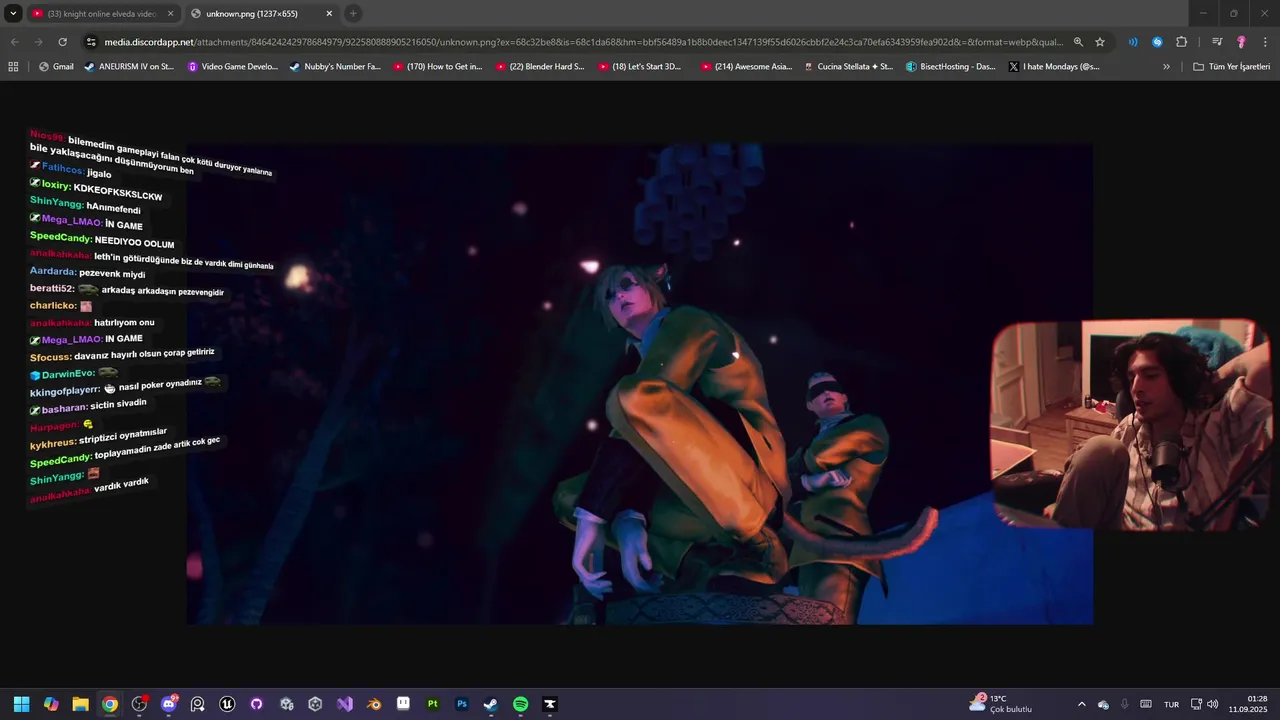Open the Gmail bookmark

pyautogui.click(x=56, y=66)
